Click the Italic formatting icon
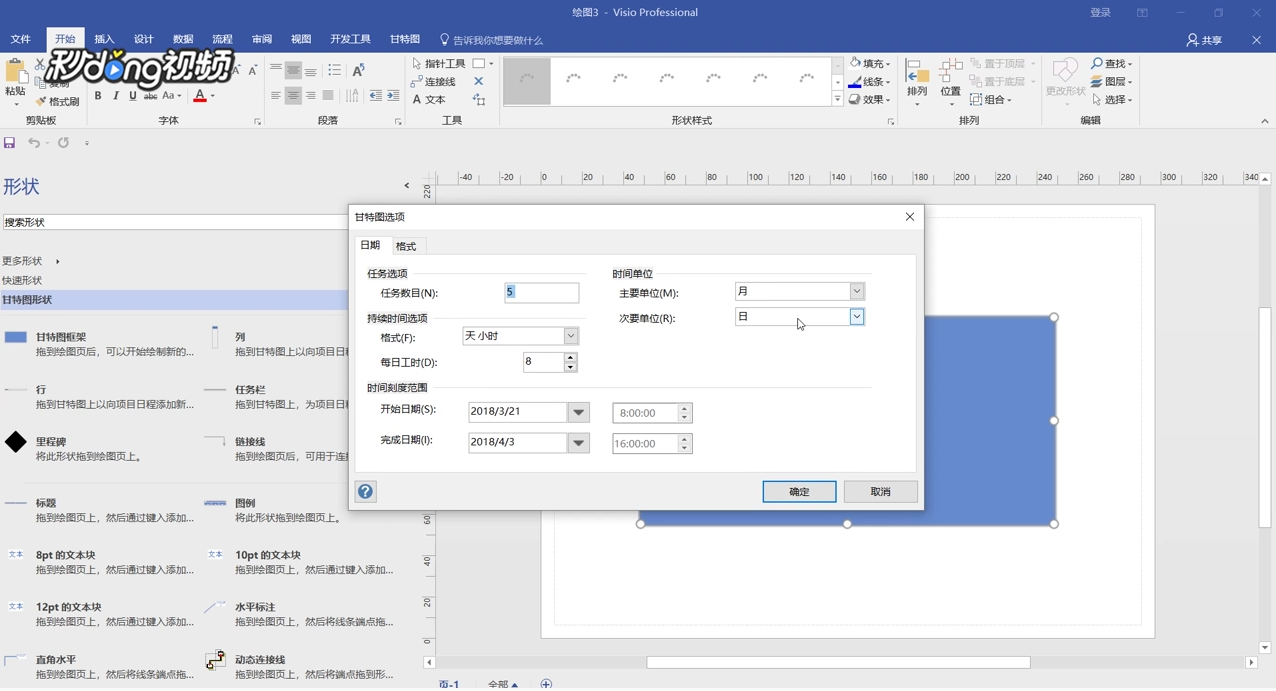Viewport: 1276px width, 691px height. point(116,96)
